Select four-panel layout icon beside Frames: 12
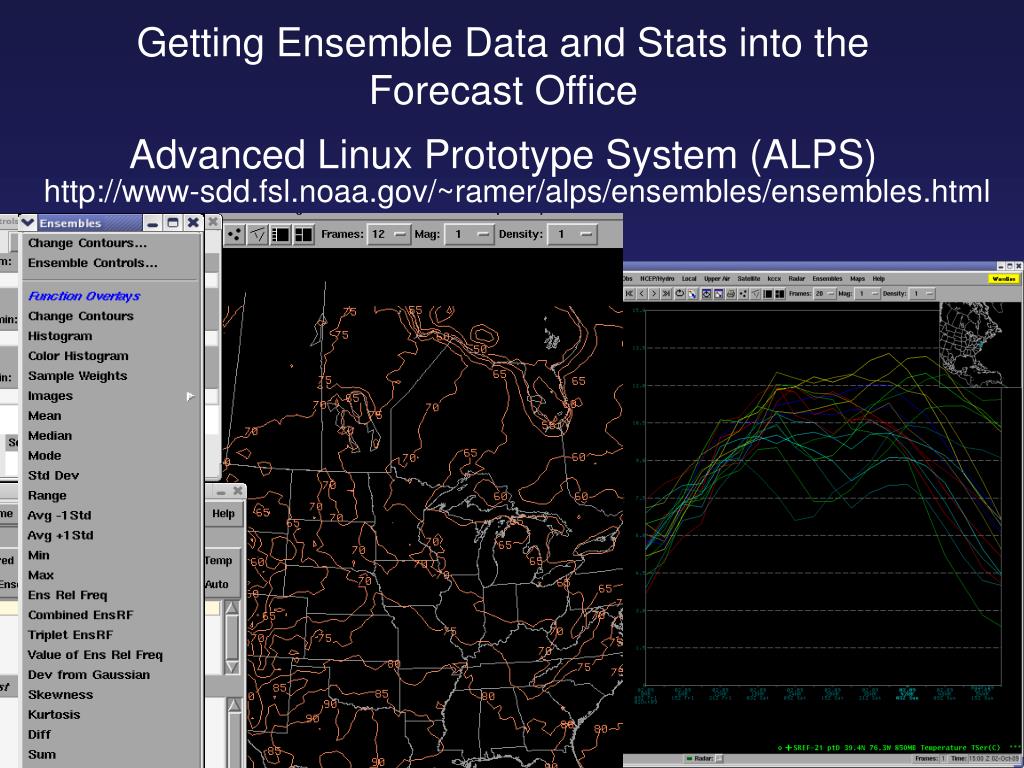The image size is (1024, 768). click(304, 234)
